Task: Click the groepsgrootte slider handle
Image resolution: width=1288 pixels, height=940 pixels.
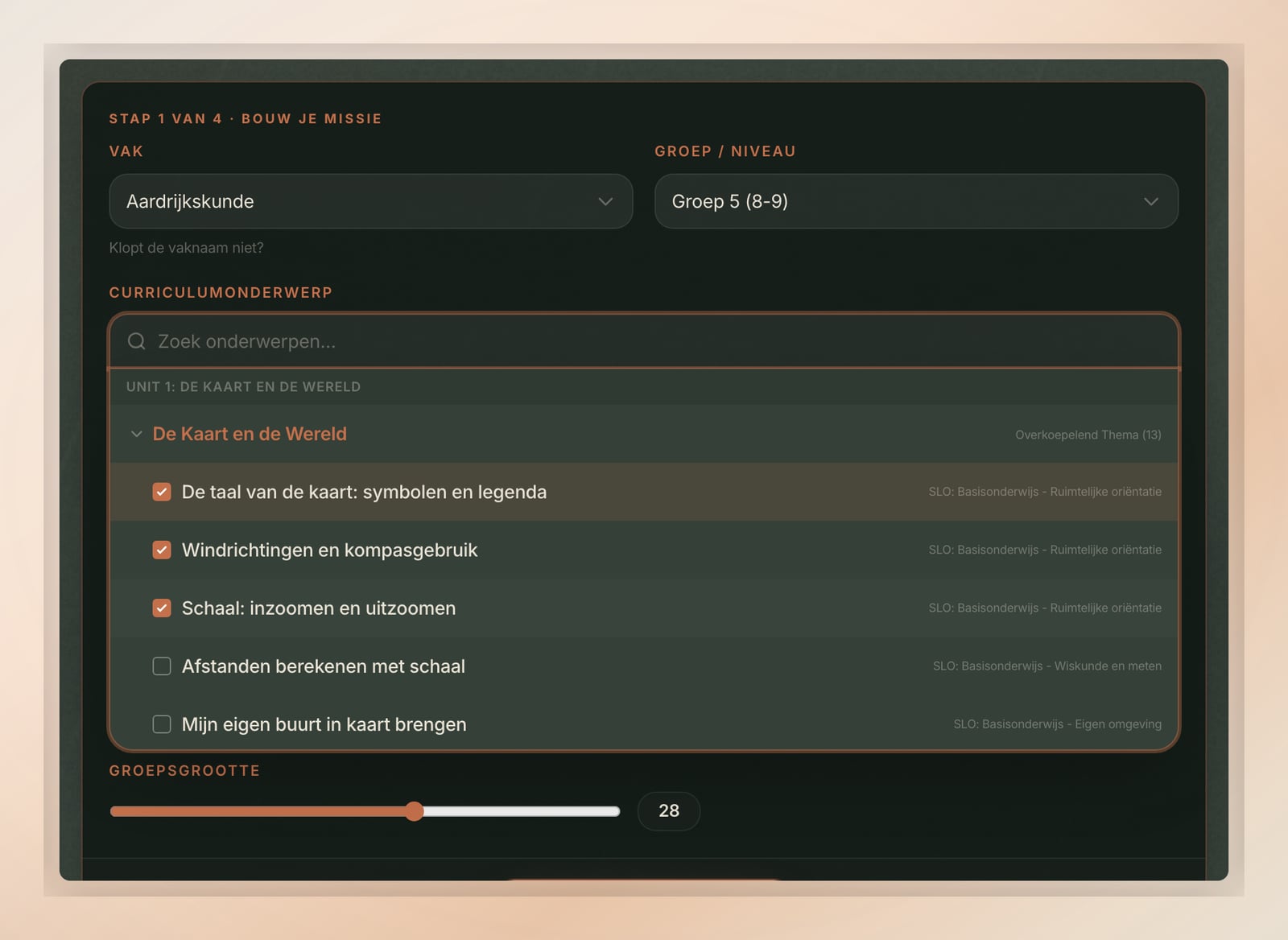Action: click(x=414, y=811)
